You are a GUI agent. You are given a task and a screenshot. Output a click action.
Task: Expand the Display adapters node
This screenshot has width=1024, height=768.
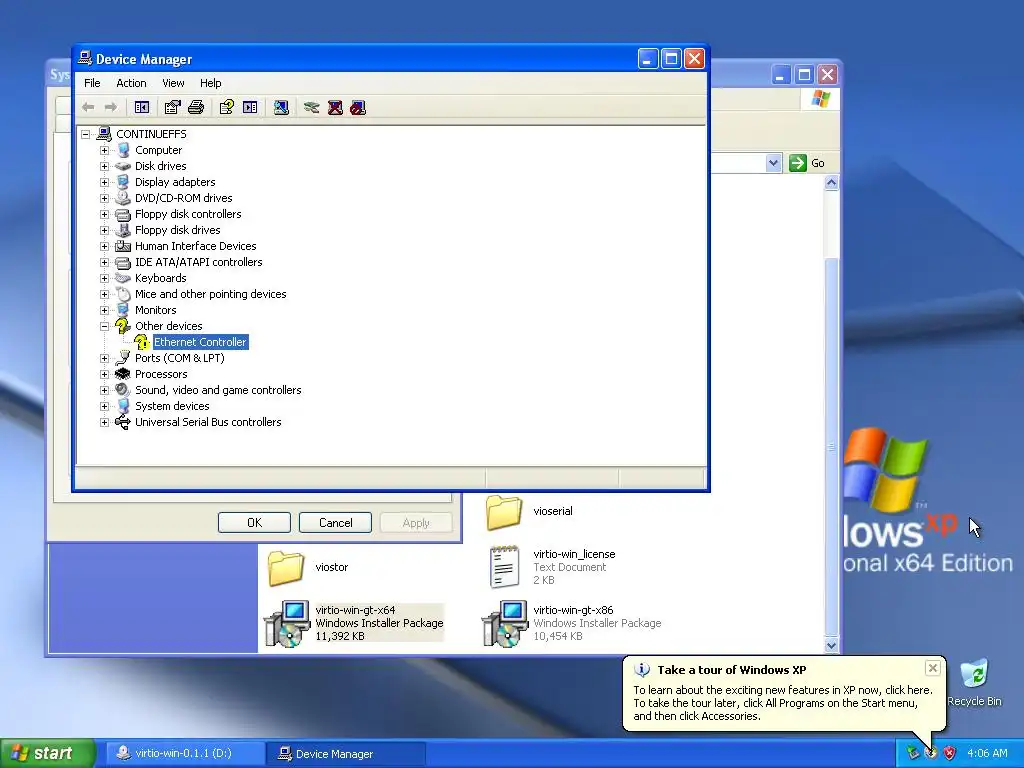[104, 182]
